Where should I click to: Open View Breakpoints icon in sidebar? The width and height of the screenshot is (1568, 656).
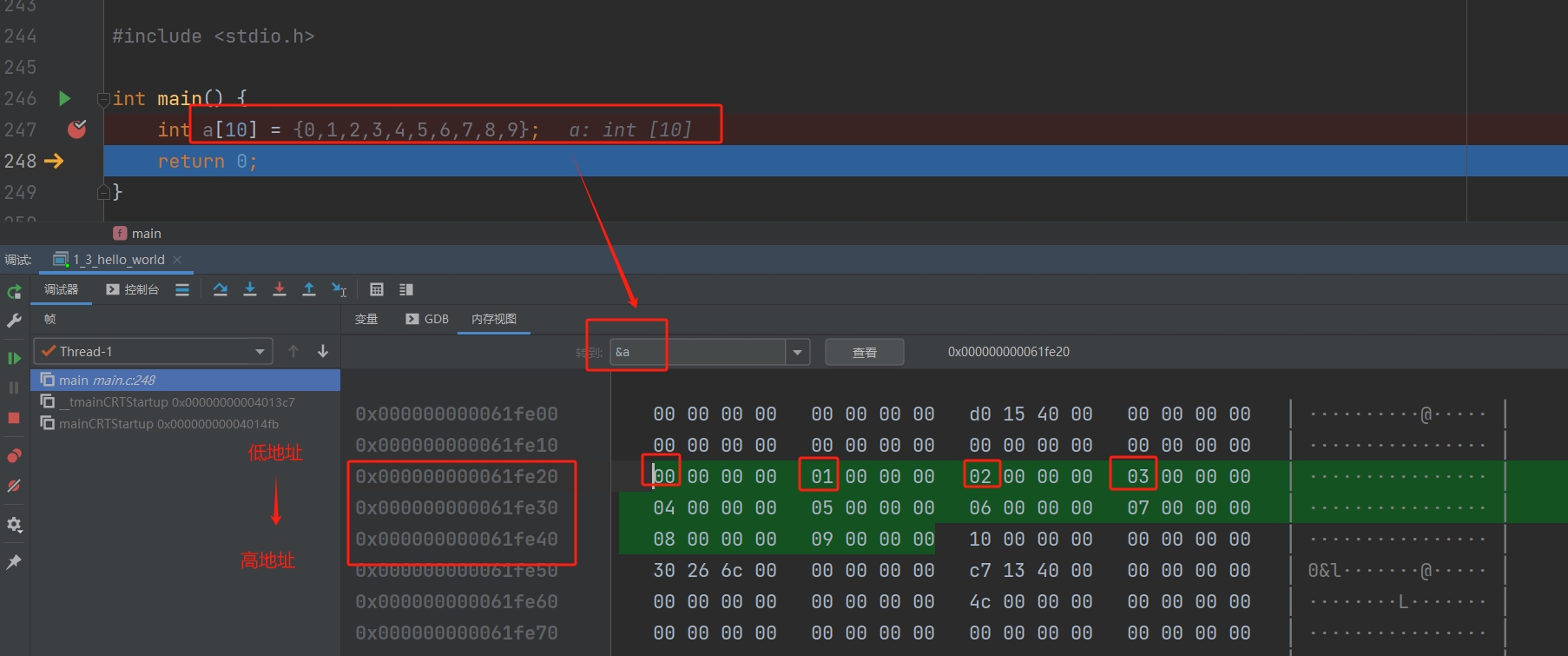(14, 456)
